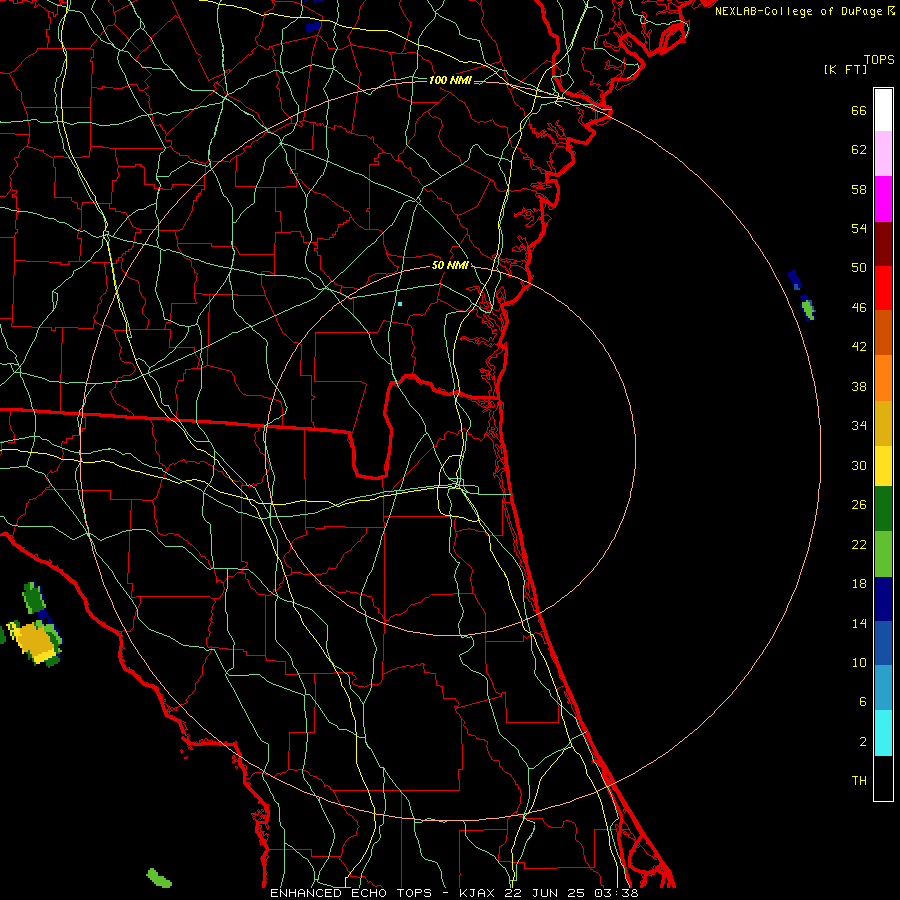
Task: Click the TH legend label
Action: pos(859,781)
